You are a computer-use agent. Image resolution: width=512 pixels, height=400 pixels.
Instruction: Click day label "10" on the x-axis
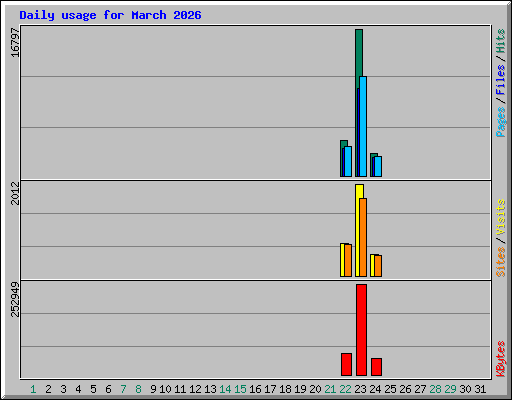coord(165,389)
